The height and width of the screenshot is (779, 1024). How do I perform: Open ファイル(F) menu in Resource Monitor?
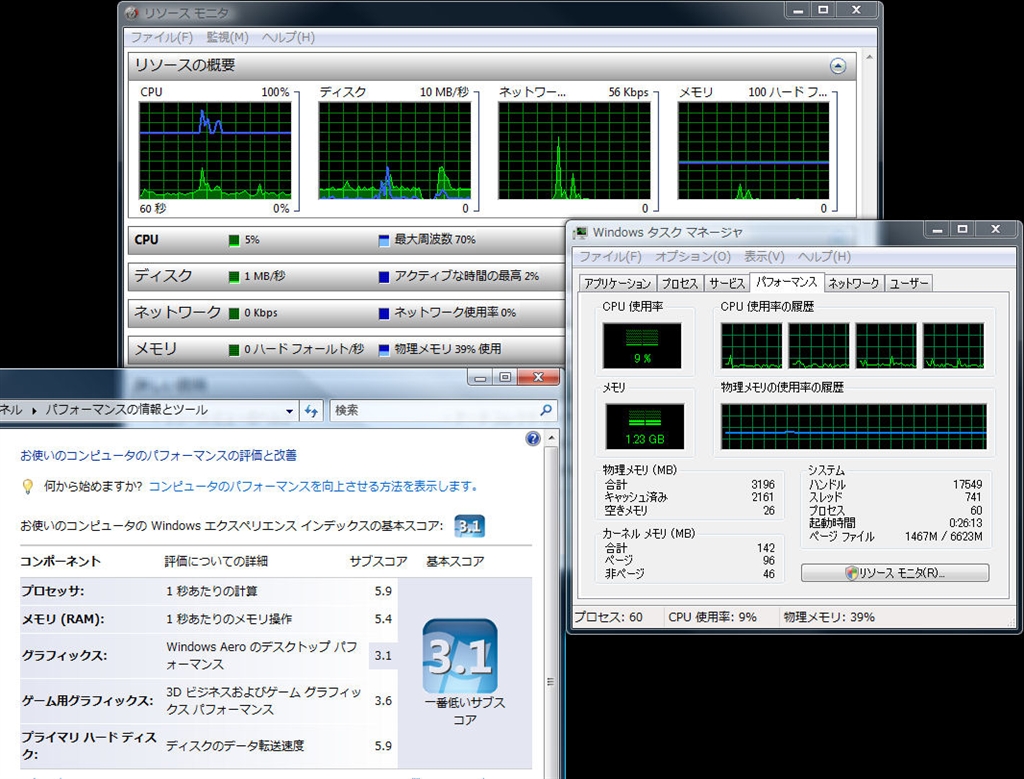tap(161, 37)
